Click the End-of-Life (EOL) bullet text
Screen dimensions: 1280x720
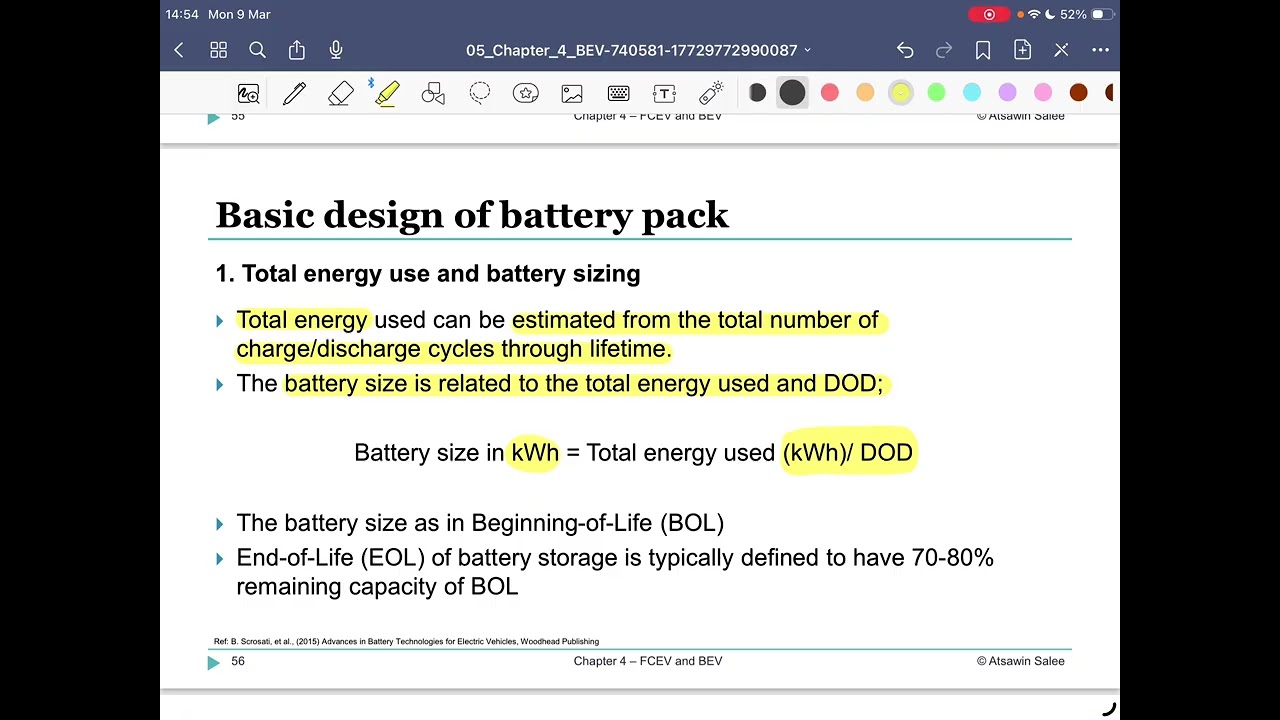tap(615, 572)
